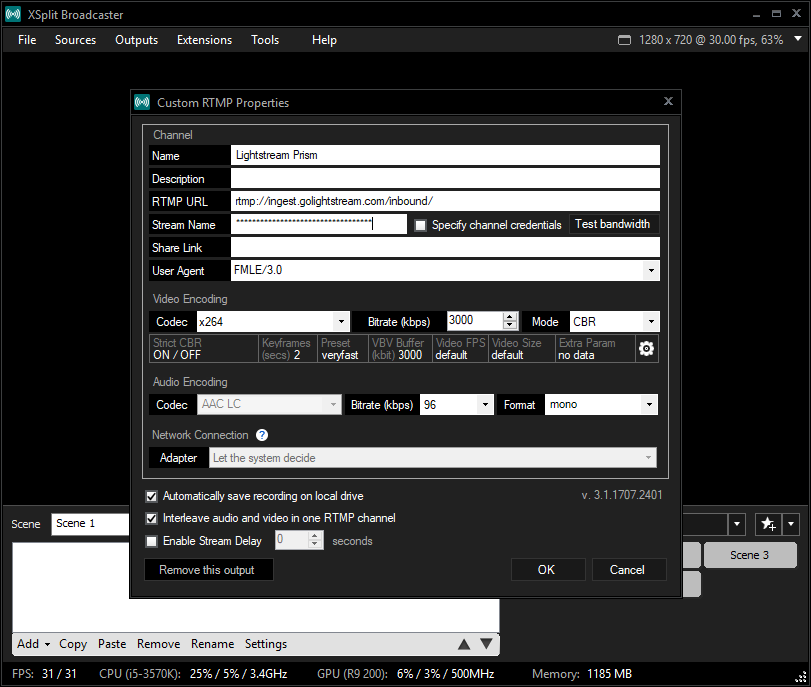Click the FPS 31 / 31 status entry
The image size is (811, 687).
coord(44,674)
